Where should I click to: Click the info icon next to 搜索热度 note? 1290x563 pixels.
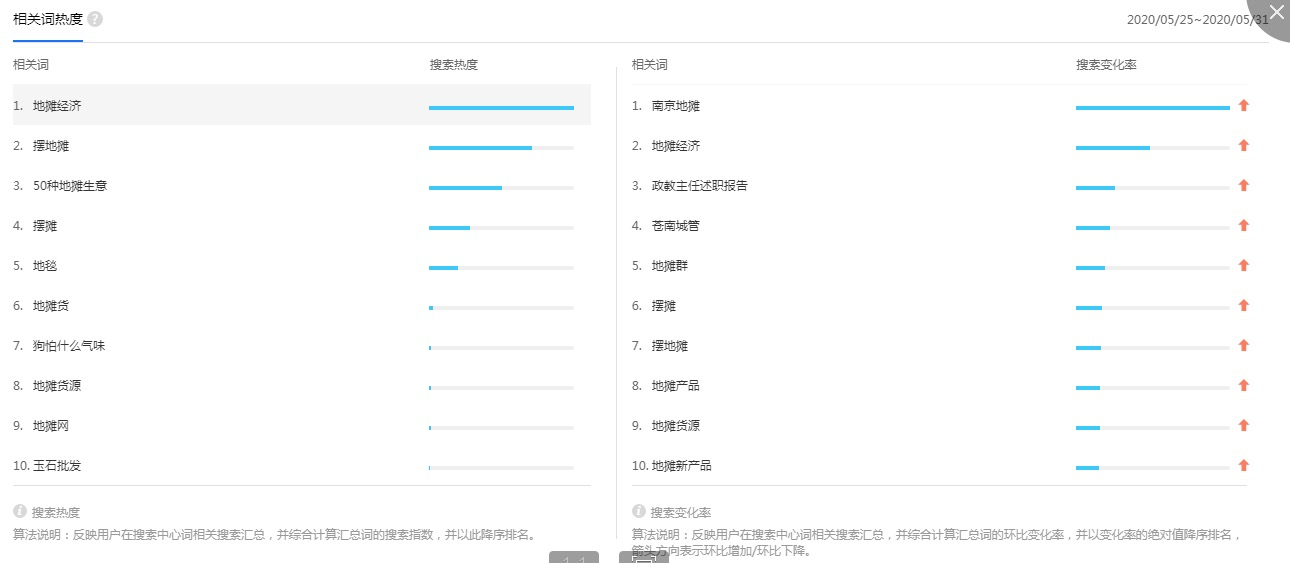(x=20, y=511)
